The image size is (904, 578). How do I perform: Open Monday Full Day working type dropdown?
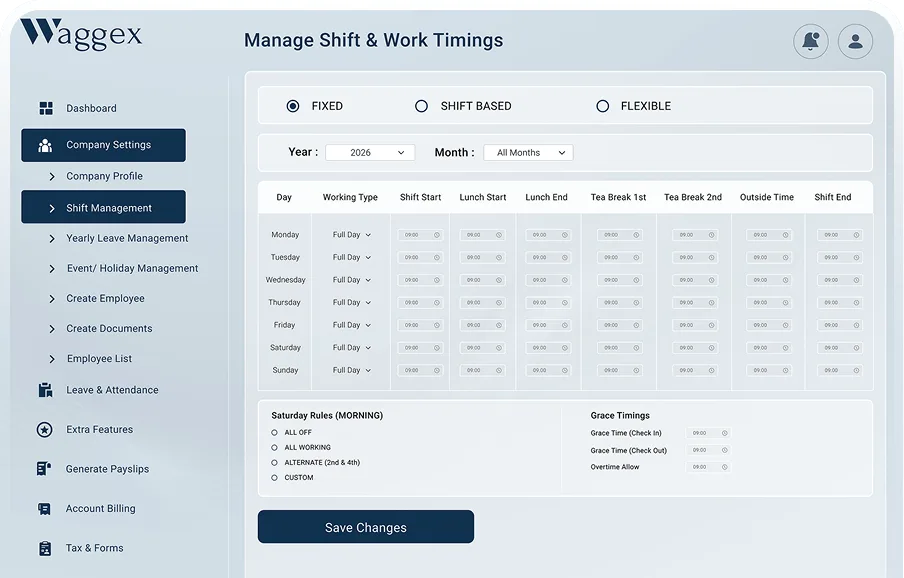[352, 235]
